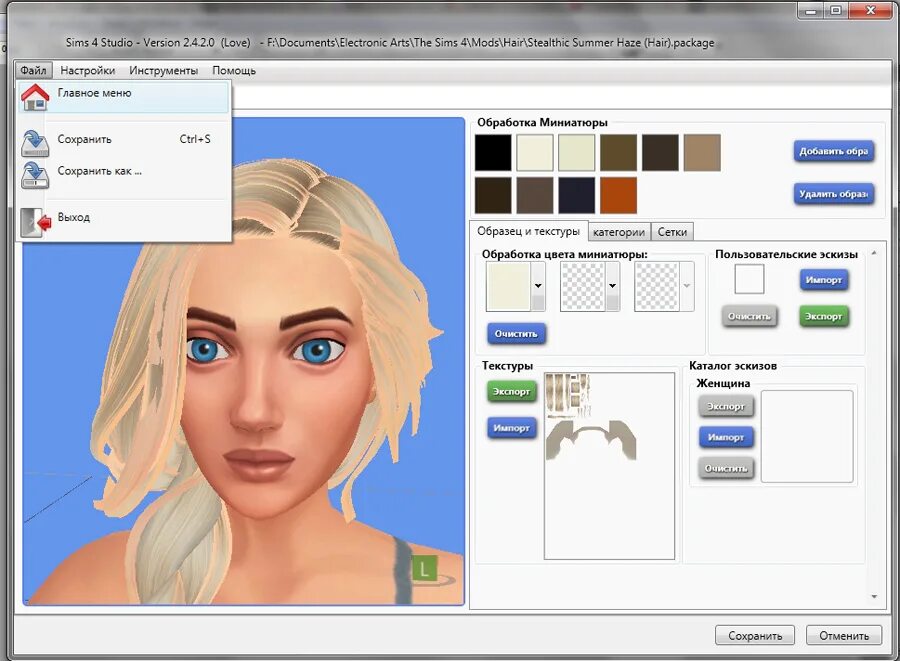This screenshot has width=900, height=661.
Task: Click Очистить under thumbnail color processing
Action: [x=516, y=334]
